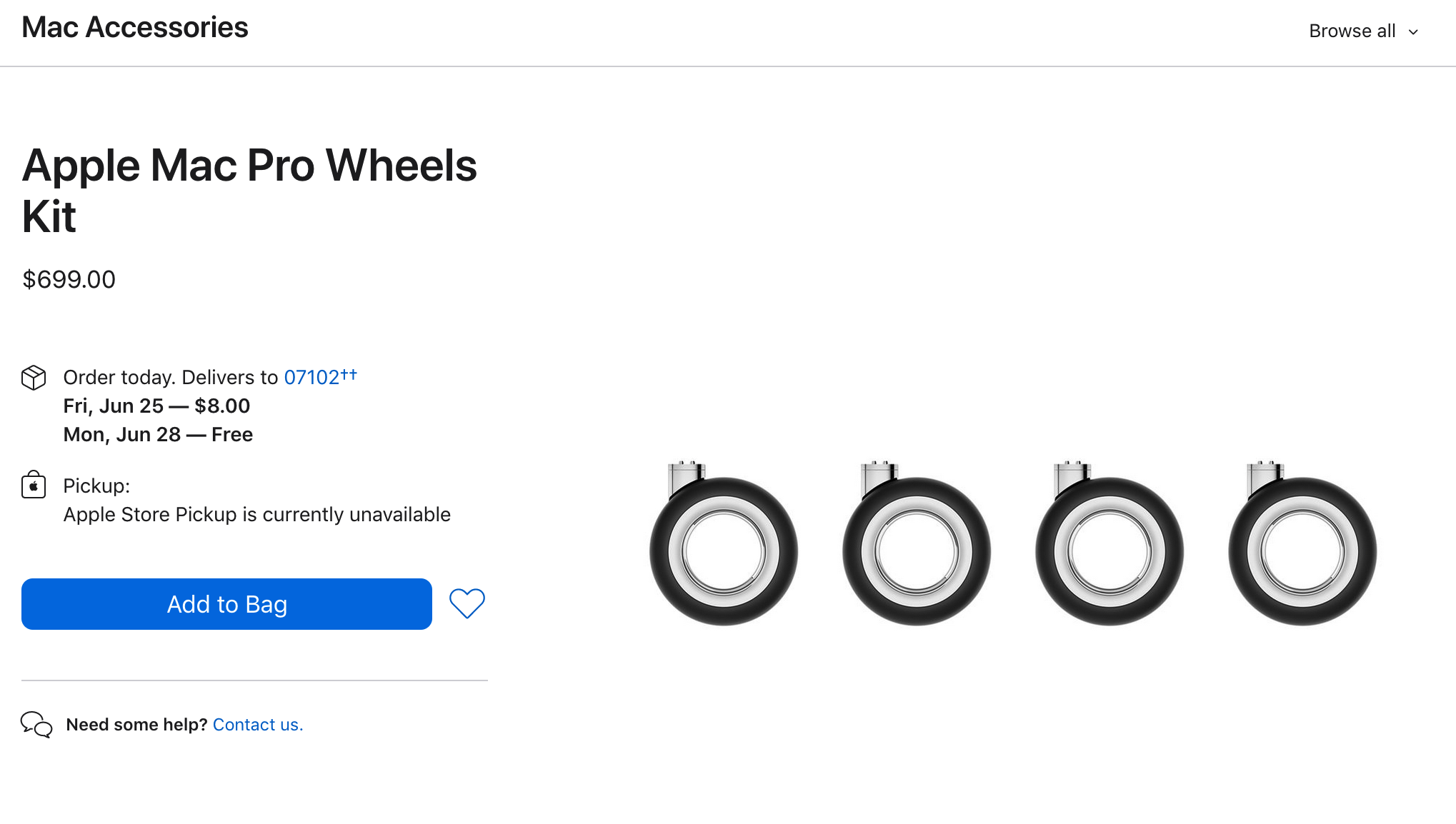Open the Browse all label
This screenshot has height=824, width=1456.
tap(1352, 31)
